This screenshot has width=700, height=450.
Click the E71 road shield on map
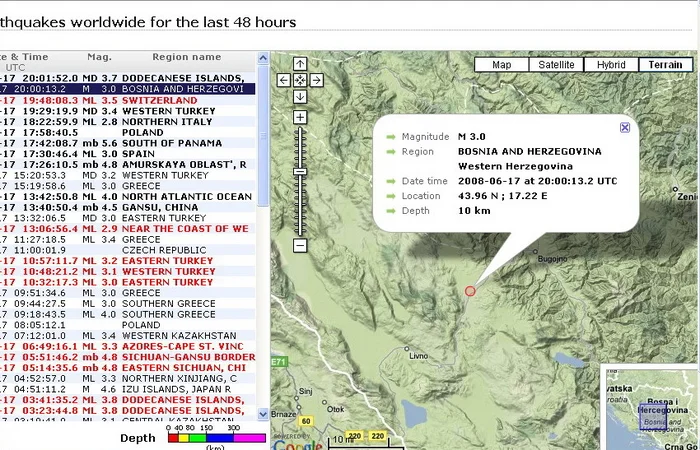[279, 362]
